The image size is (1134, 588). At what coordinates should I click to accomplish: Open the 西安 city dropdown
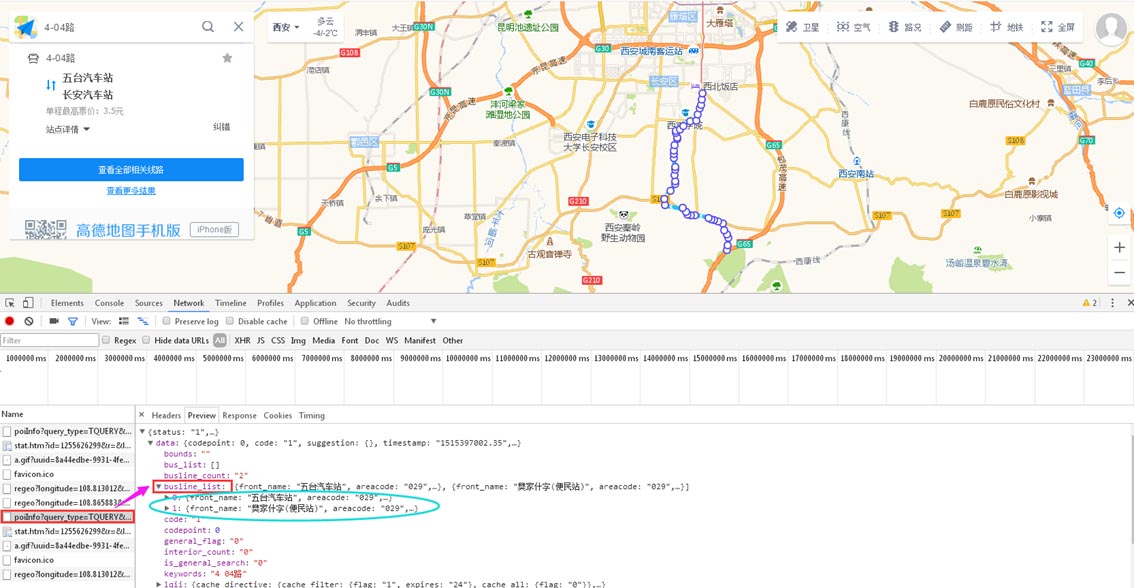(286, 27)
